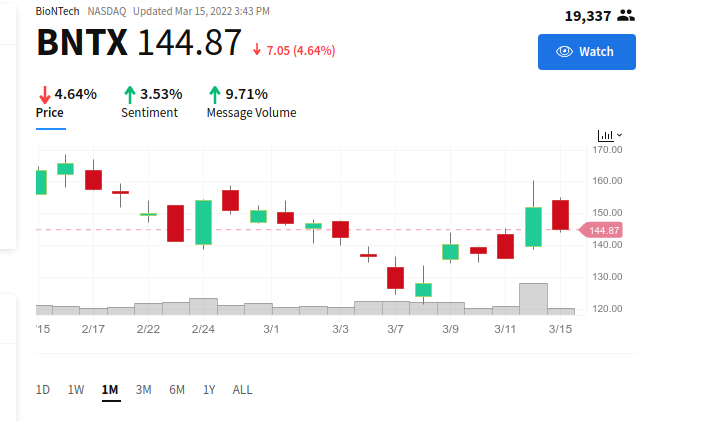The height and width of the screenshot is (421, 717).
Task: Select the Sentiment tab
Action: pos(150,112)
